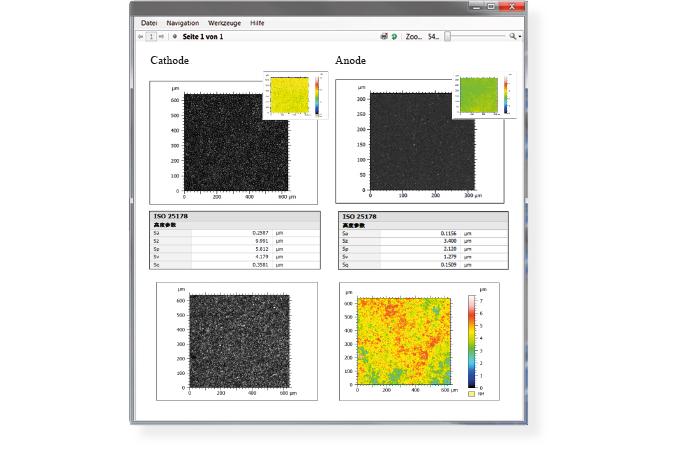The width and height of the screenshot is (680, 453).
Task: Click the print icon in toolbar
Action: click(384, 36)
